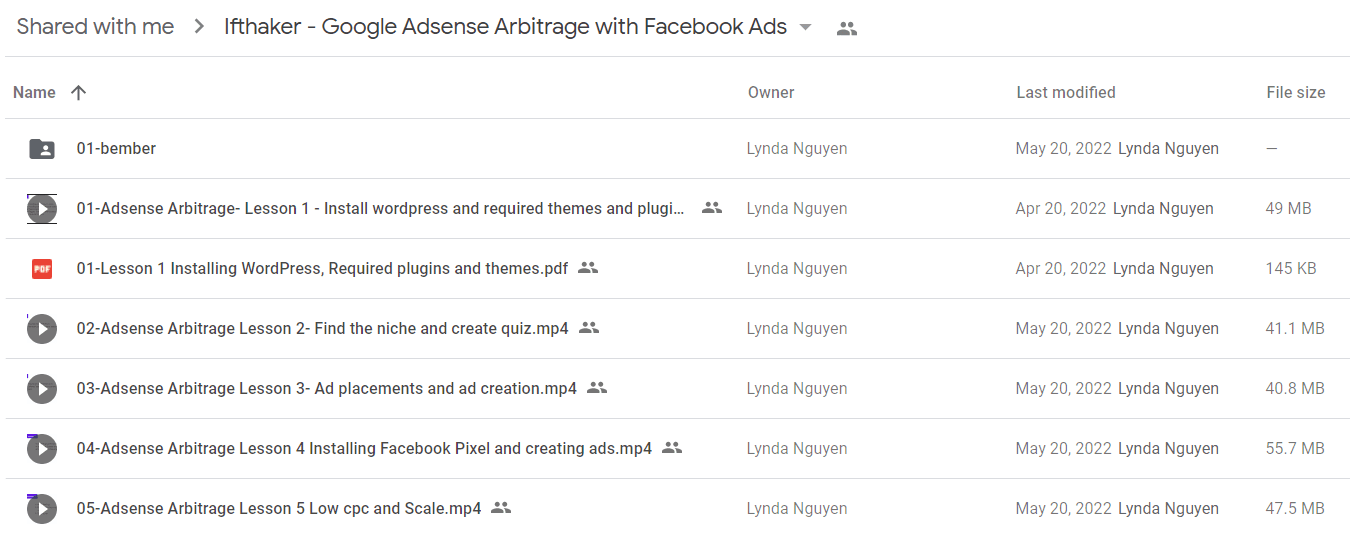Toggle the Name sort direction arrow
The image size is (1350, 534).
79,92
